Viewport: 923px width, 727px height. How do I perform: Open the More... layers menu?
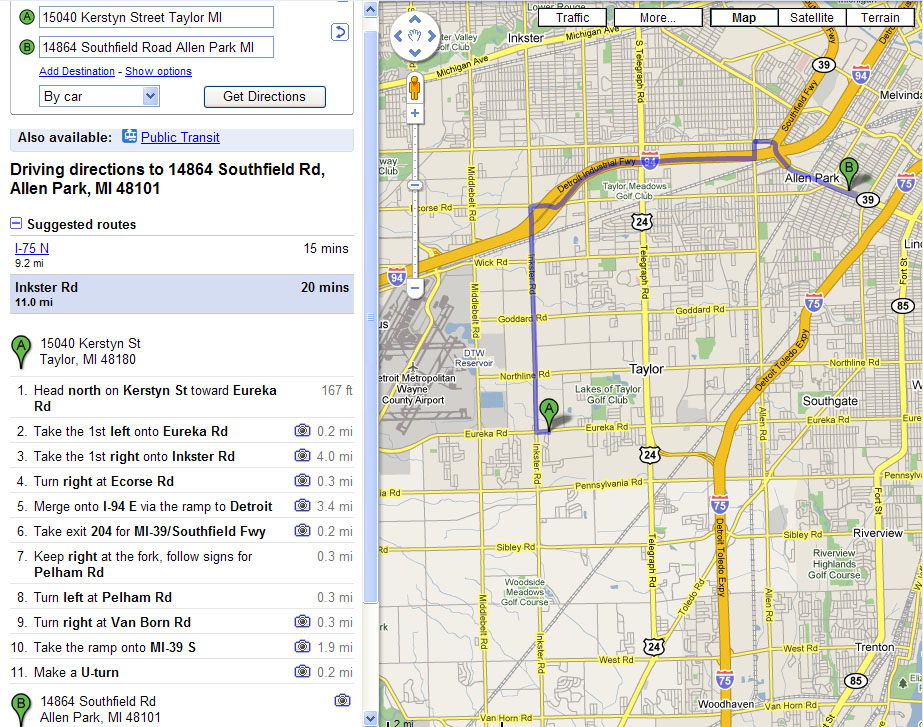coord(657,18)
